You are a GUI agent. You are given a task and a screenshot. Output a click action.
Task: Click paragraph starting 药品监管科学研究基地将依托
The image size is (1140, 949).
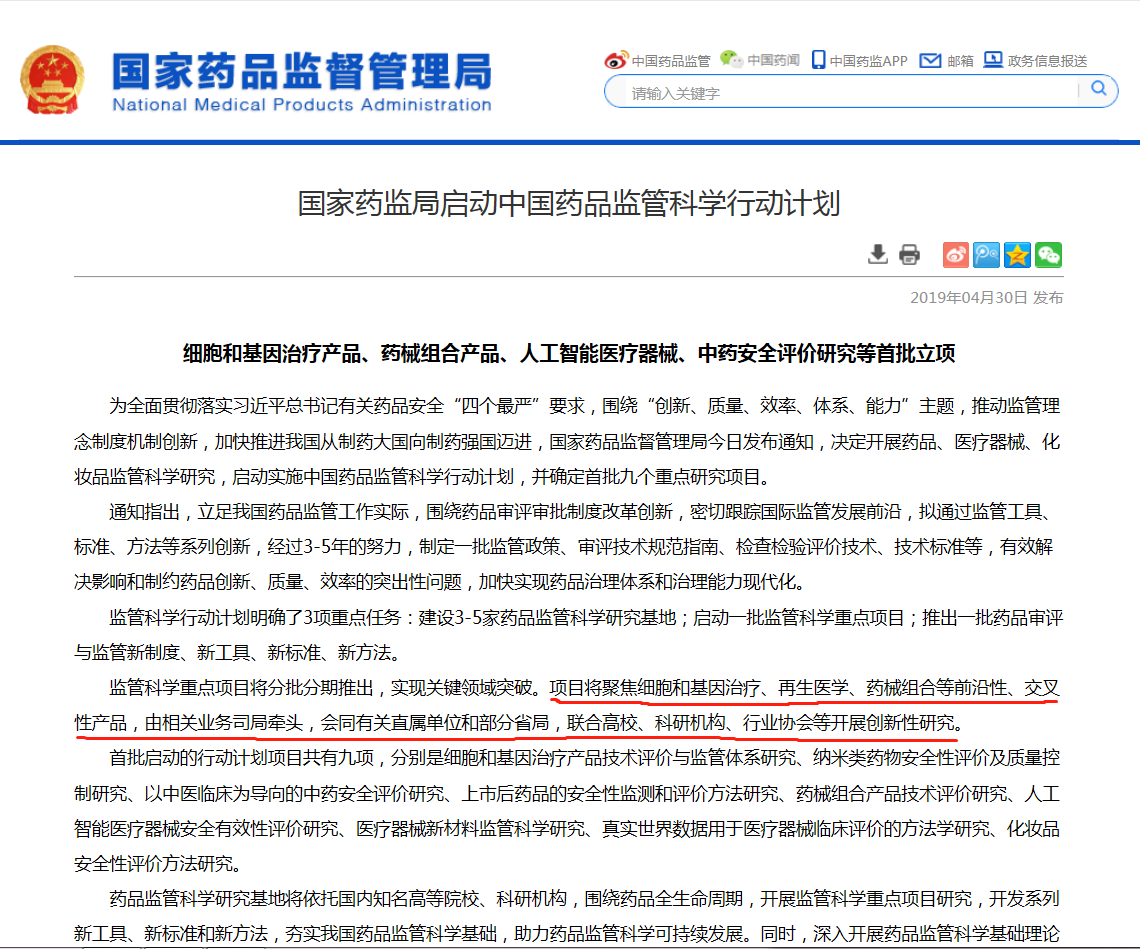tap(567, 916)
